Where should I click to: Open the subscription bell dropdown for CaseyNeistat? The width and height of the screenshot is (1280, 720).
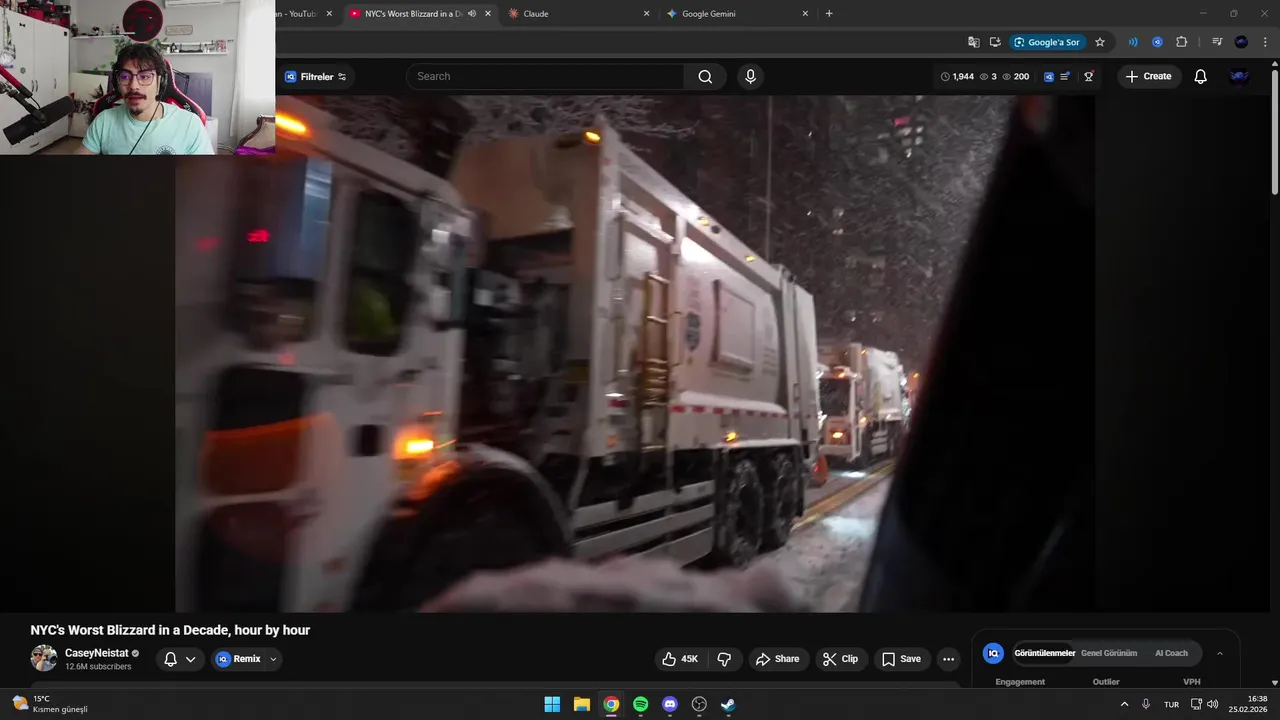pyautogui.click(x=180, y=659)
